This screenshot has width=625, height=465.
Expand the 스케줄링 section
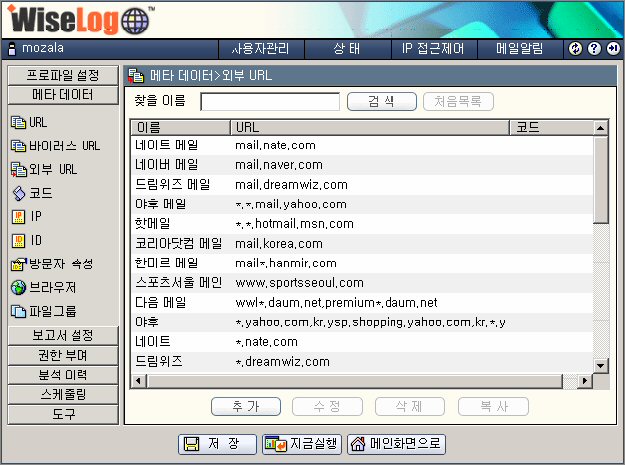click(62, 395)
